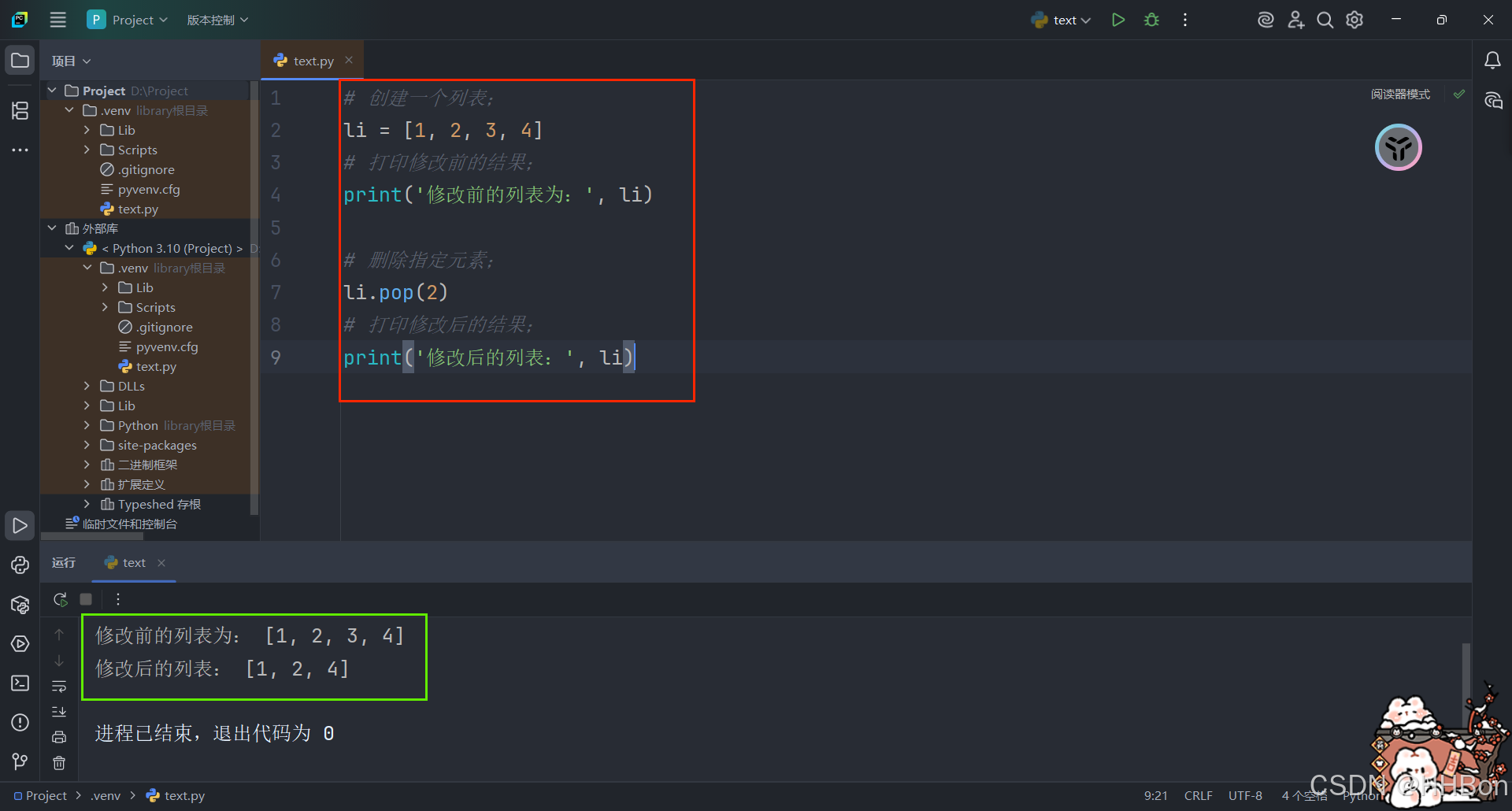Image resolution: width=1512 pixels, height=811 pixels.
Task: Select the 运行 panel label
Action: point(64,562)
